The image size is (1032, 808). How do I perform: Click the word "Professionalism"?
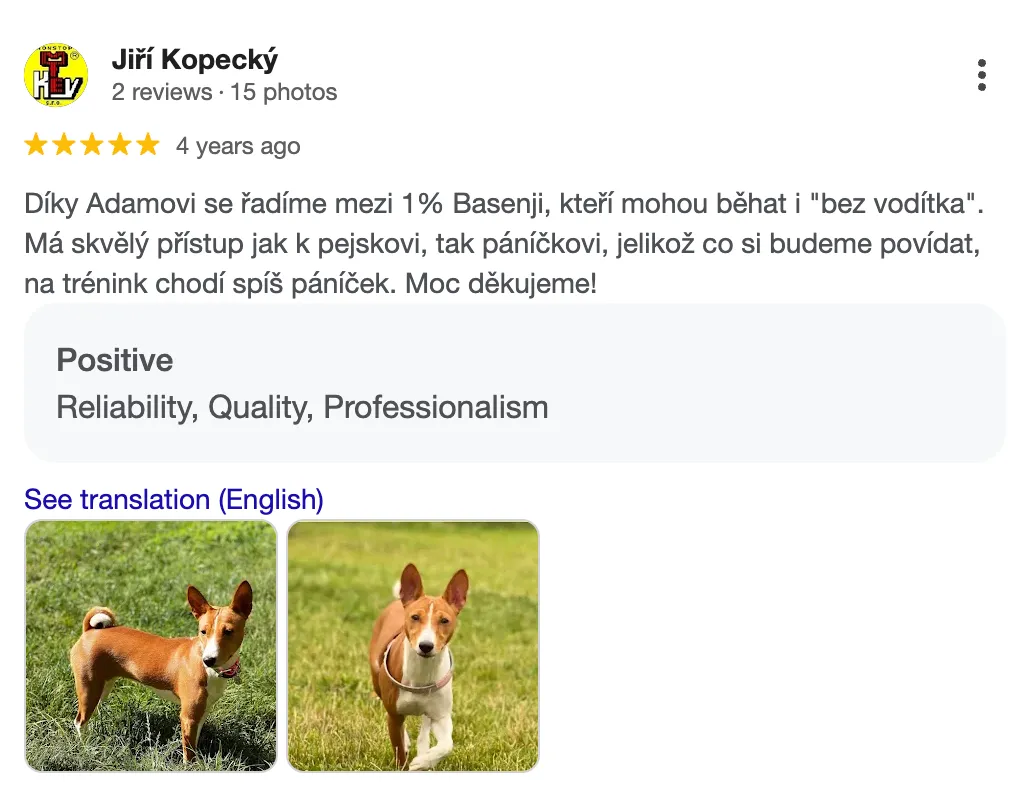[436, 408]
